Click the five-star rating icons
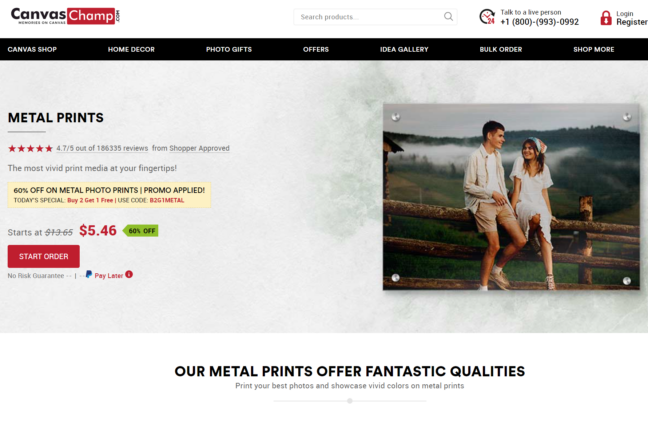The width and height of the screenshot is (648, 432). [31, 148]
